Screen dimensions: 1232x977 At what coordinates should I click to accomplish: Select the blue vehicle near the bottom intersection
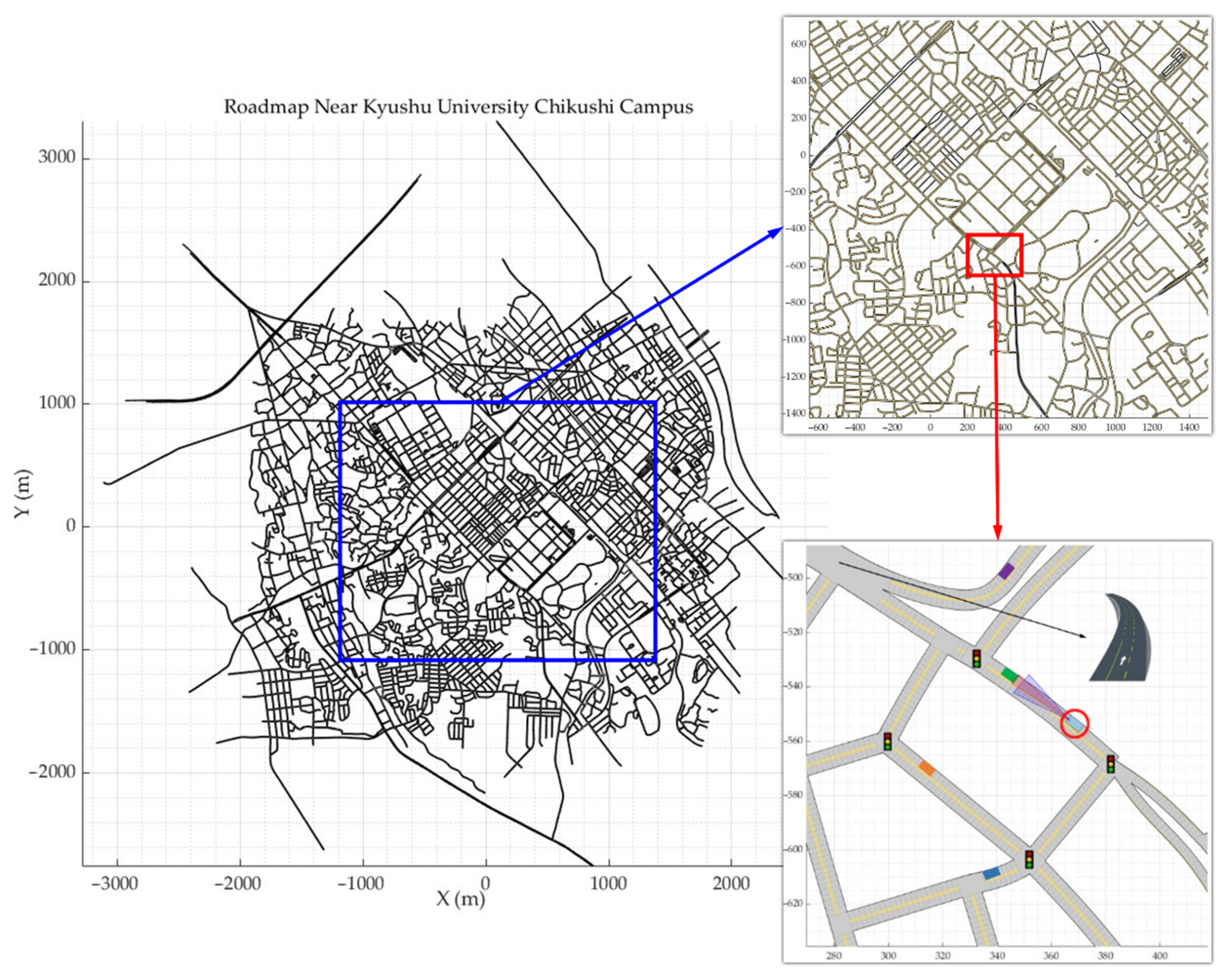(991, 873)
